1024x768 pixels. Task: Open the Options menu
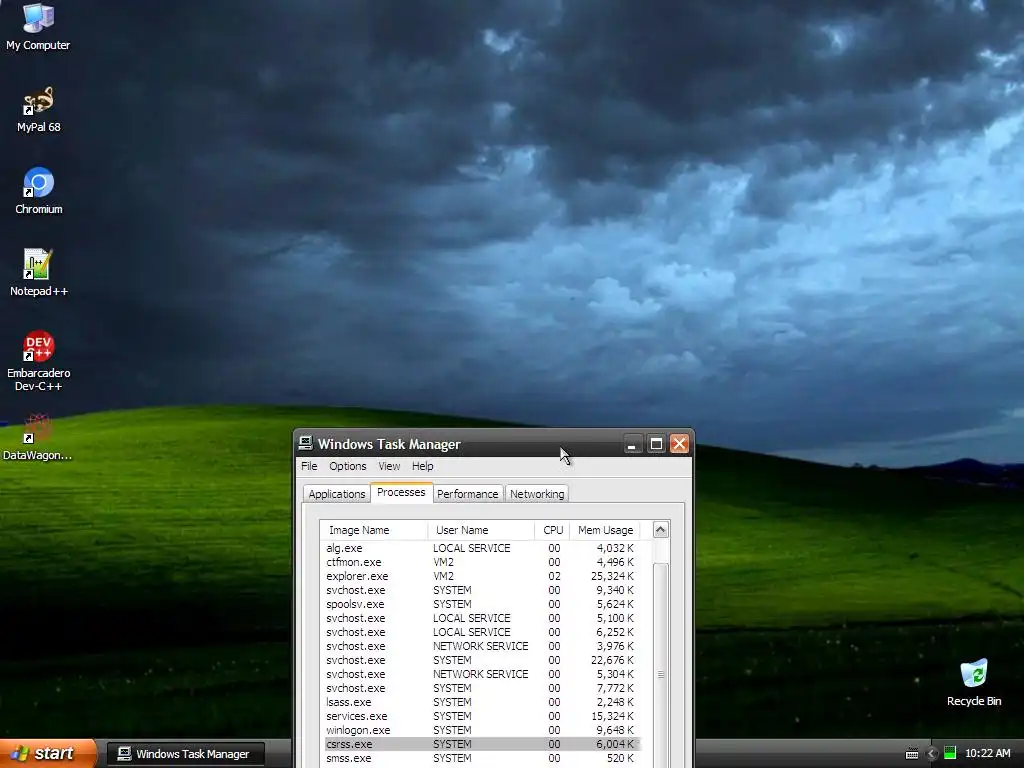pyautogui.click(x=347, y=466)
